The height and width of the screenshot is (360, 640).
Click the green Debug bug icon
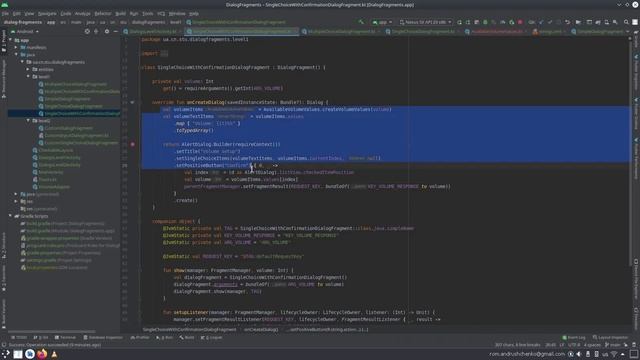[485, 22]
